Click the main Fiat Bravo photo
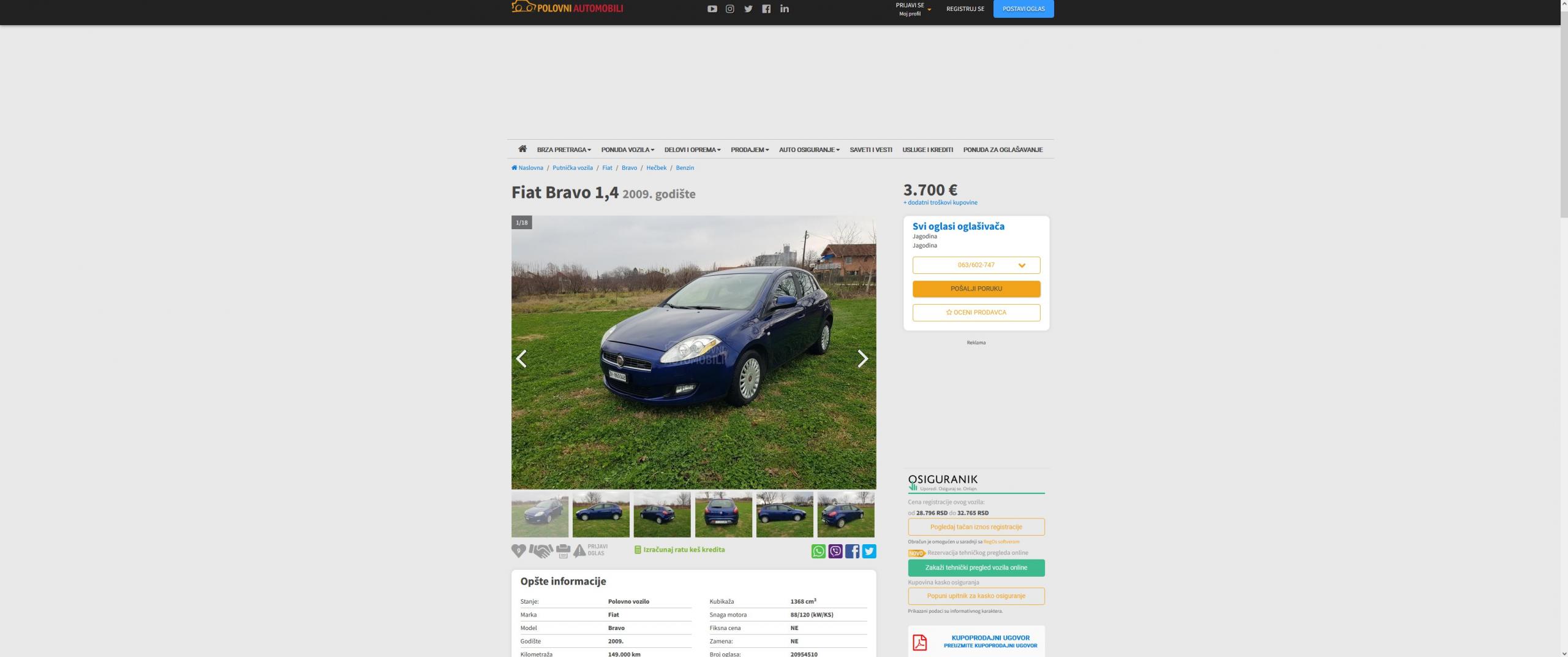The height and width of the screenshot is (657, 1568). tap(693, 352)
